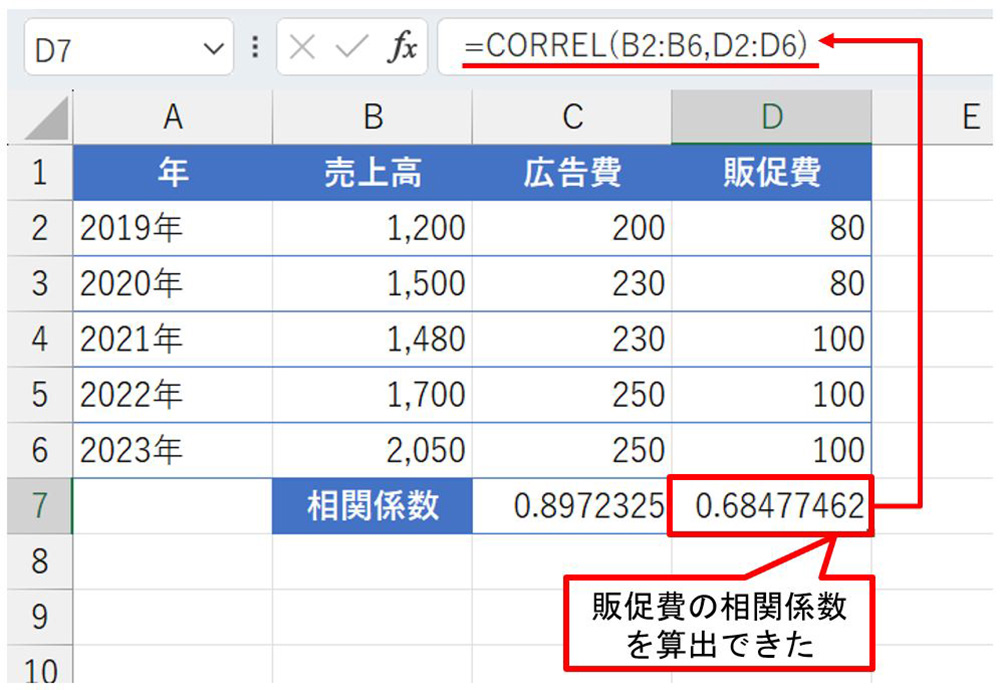The height and width of the screenshot is (690, 1000).
Task: Click sales cell with 2,050
Action: tap(372, 450)
